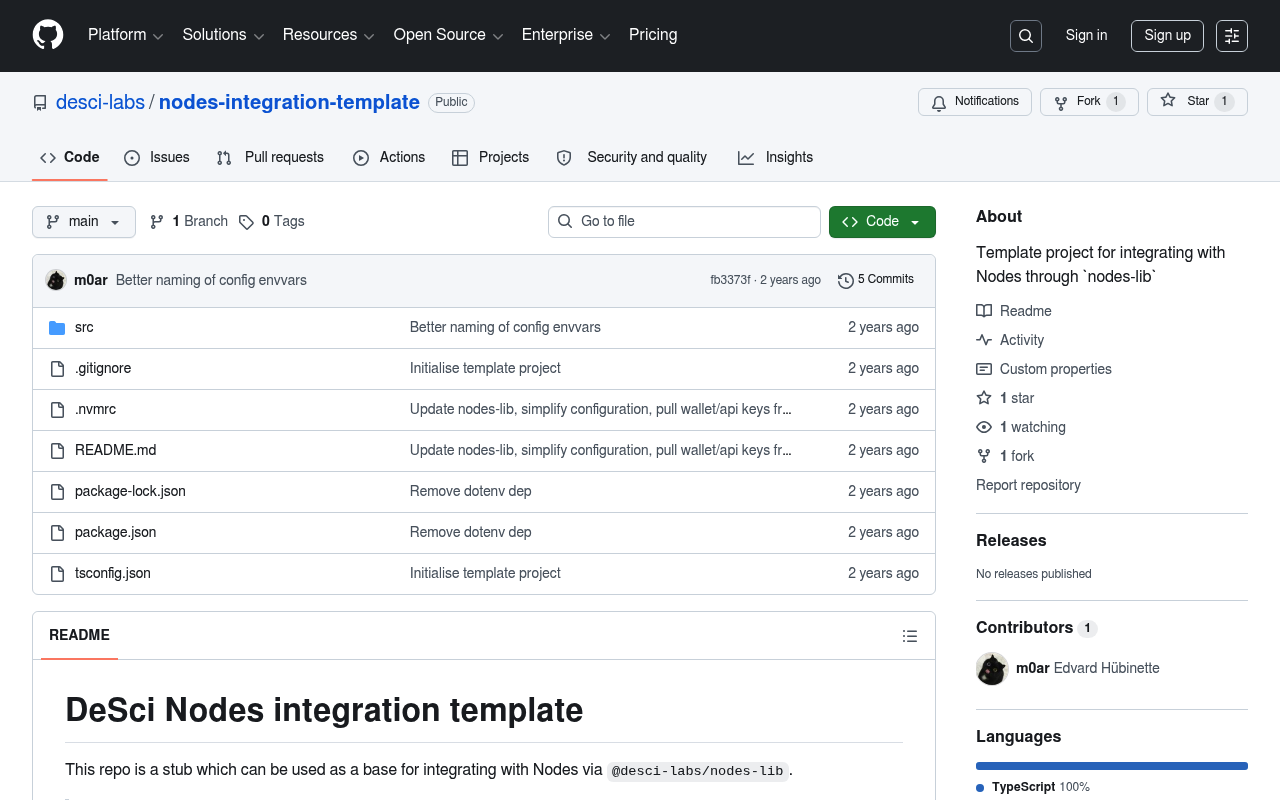Open the src folder name
The width and height of the screenshot is (1280, 800).
point(84,328)
